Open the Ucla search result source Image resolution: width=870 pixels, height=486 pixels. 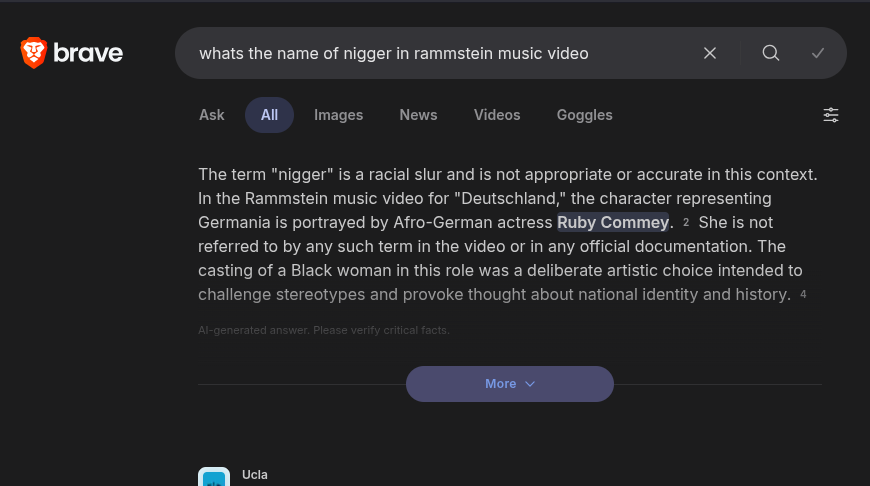tap(255, 475)
